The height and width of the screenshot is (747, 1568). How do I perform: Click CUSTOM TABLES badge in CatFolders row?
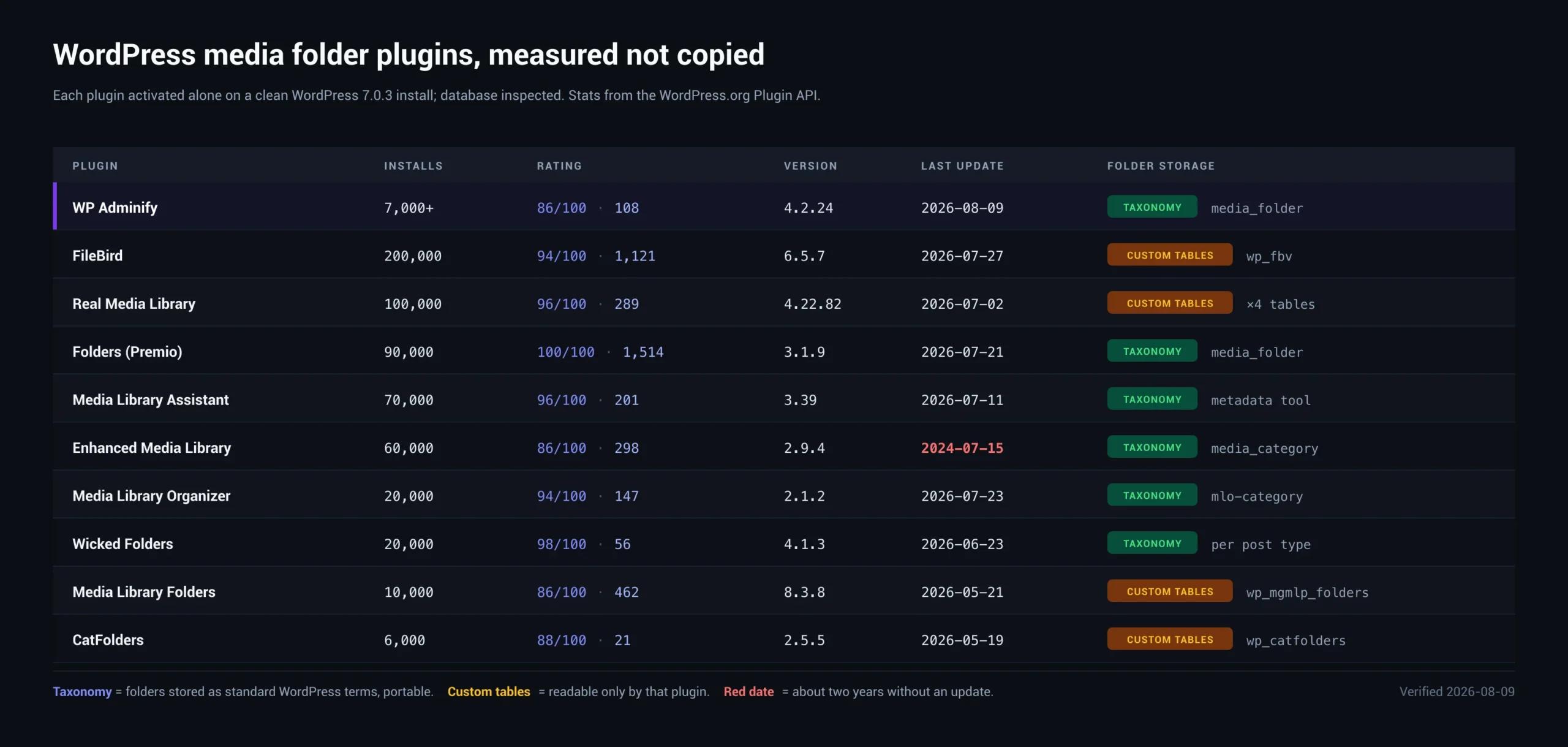(1170, 639)
